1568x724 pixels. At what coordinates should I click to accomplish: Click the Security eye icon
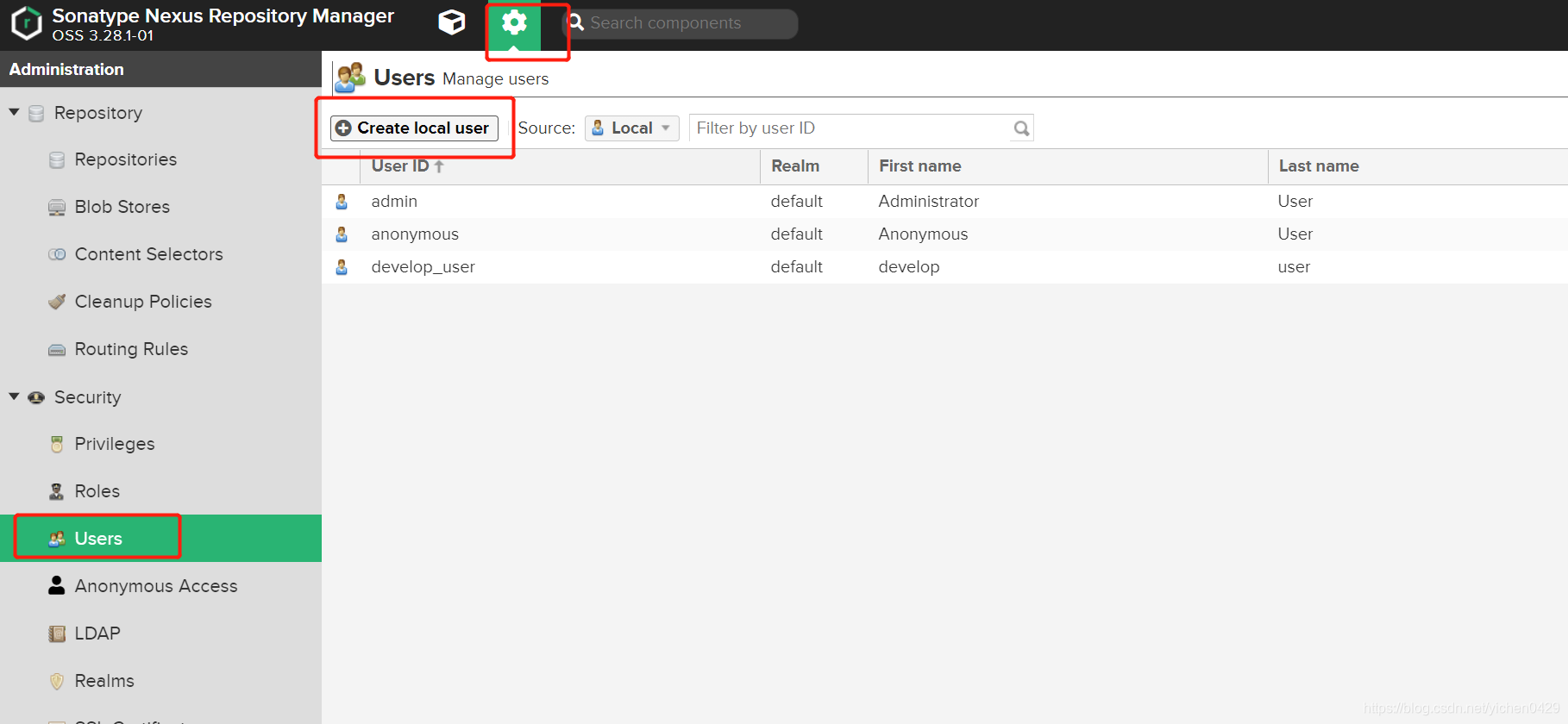(36, 397)
